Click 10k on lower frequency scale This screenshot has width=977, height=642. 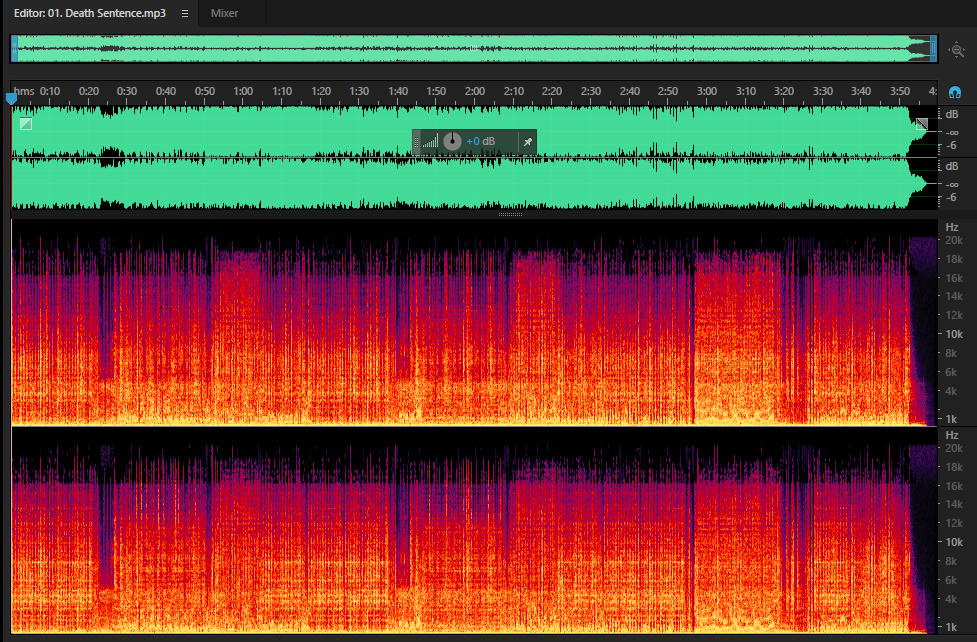pos(954,542)
